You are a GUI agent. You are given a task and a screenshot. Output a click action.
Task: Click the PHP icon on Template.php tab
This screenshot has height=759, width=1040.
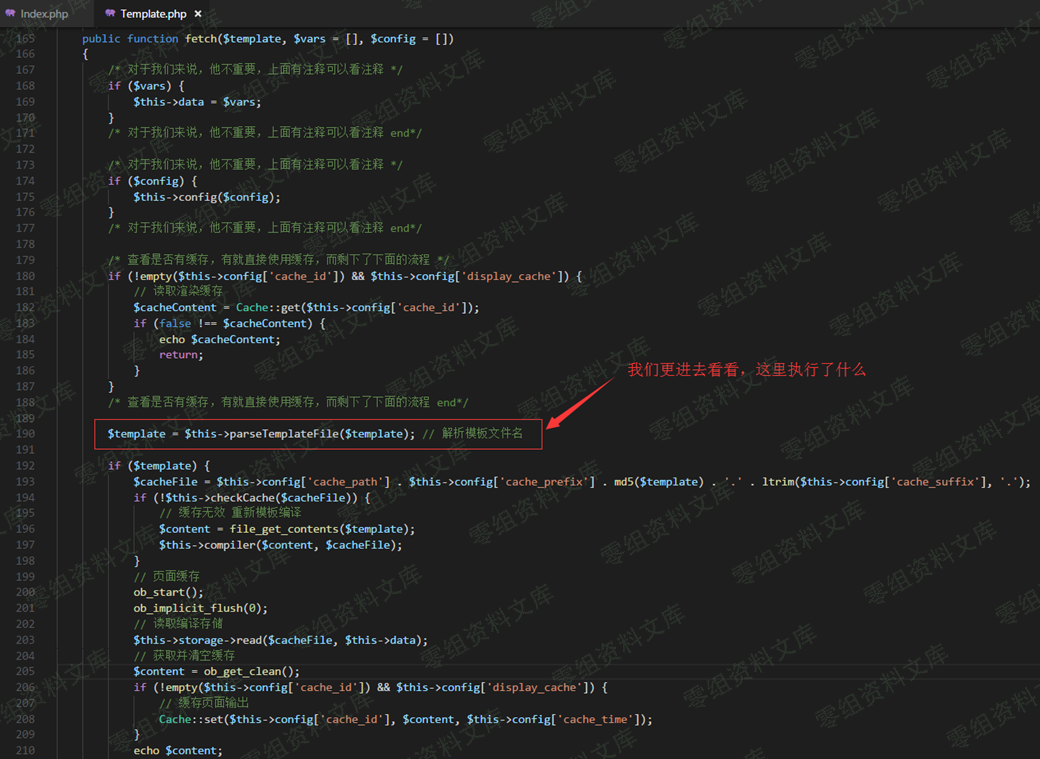coord(110,13)
